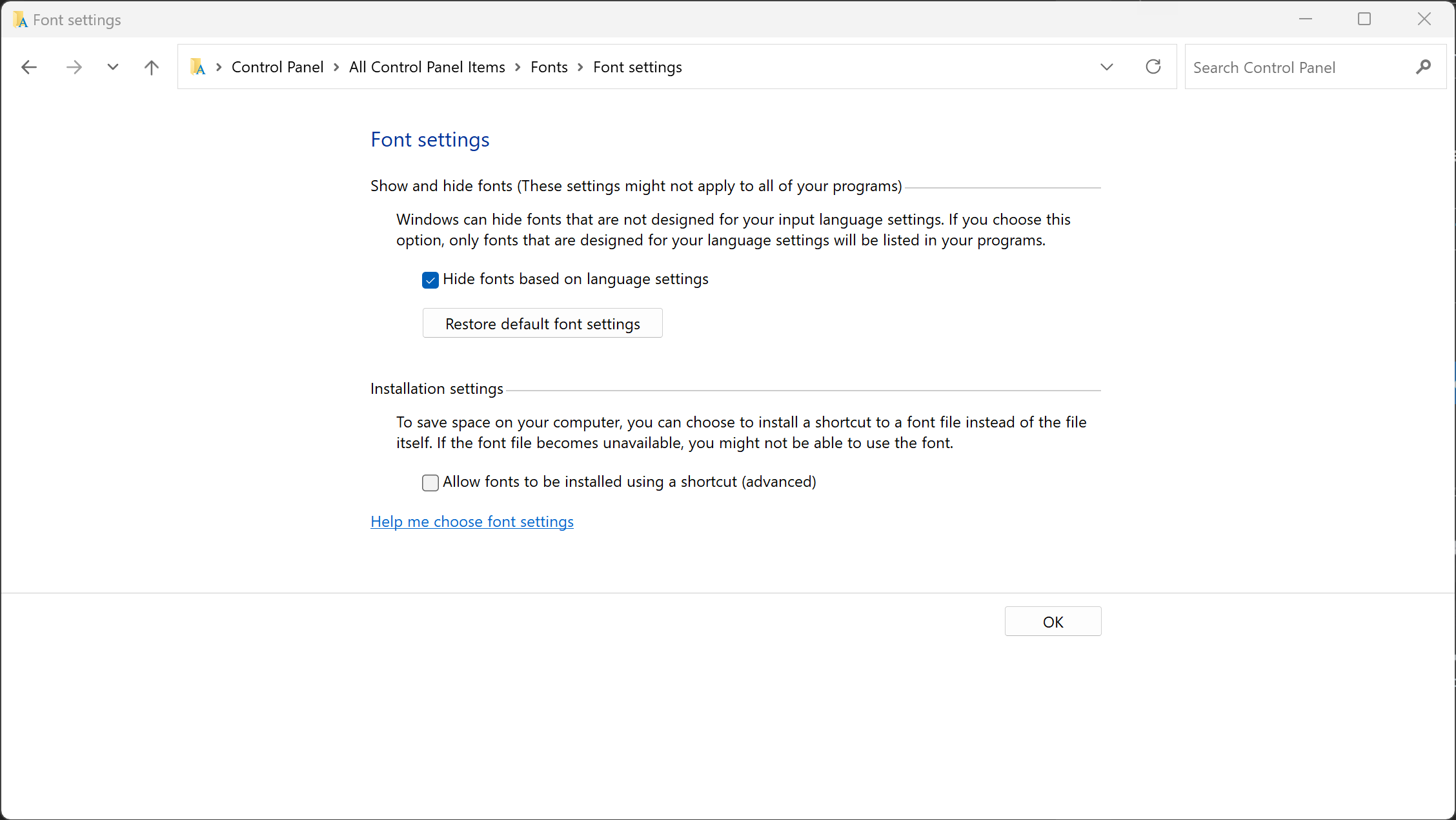Click the search magnifier icon

1423,67
